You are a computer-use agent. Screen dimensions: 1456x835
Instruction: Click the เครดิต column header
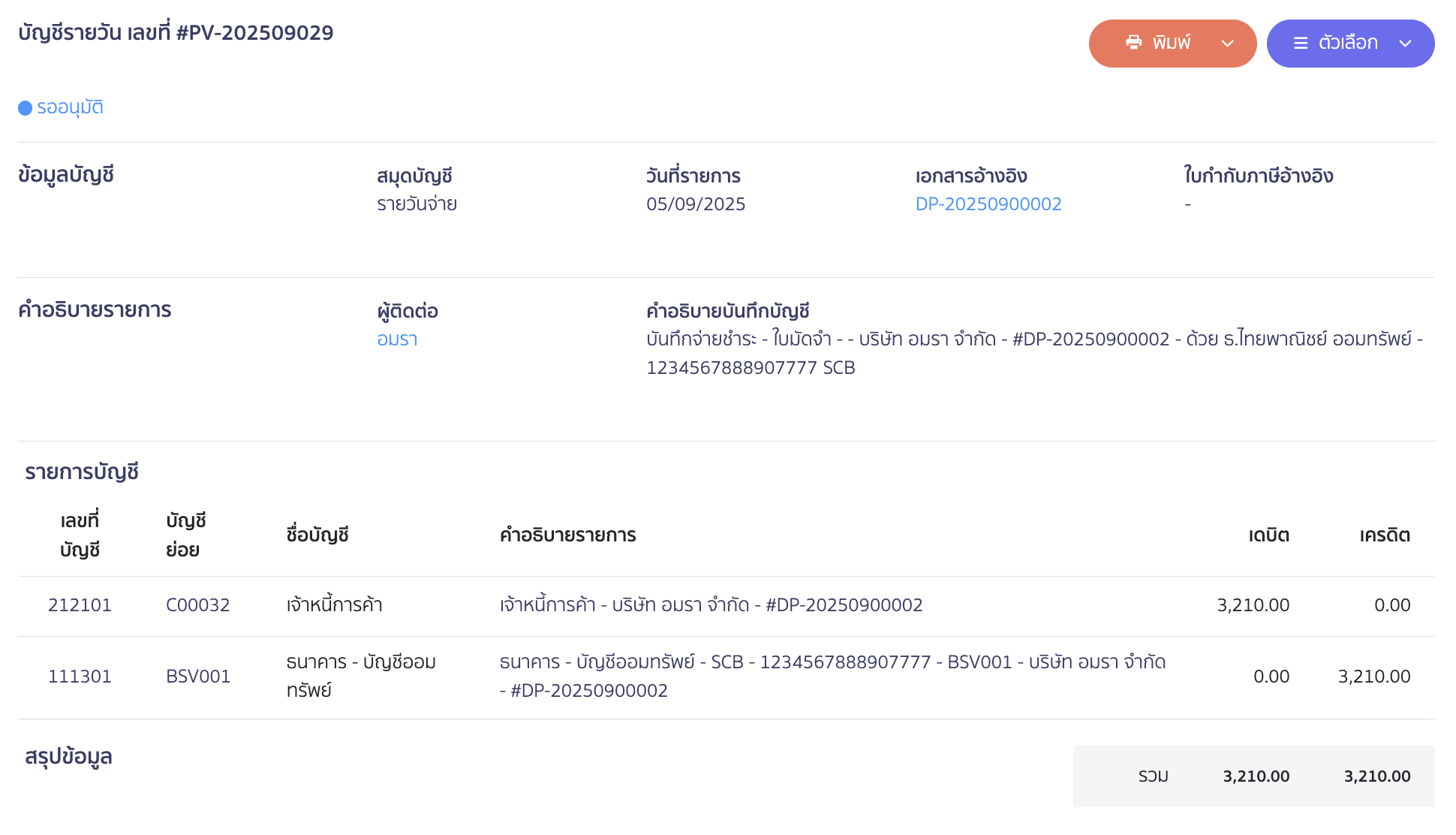(x=1385, y=535)
